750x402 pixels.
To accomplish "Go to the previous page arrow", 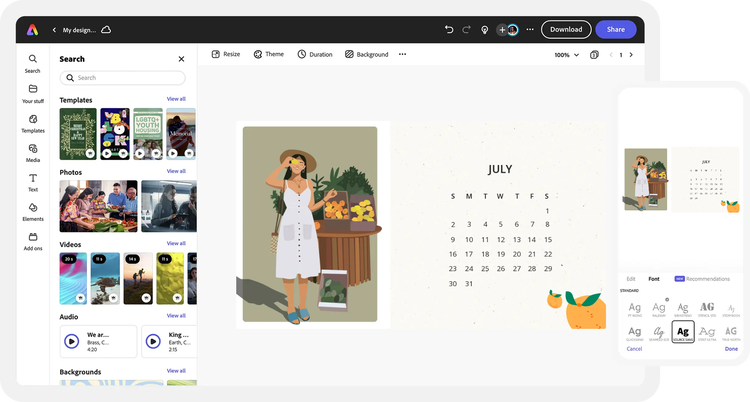I will tap(611, 55).
